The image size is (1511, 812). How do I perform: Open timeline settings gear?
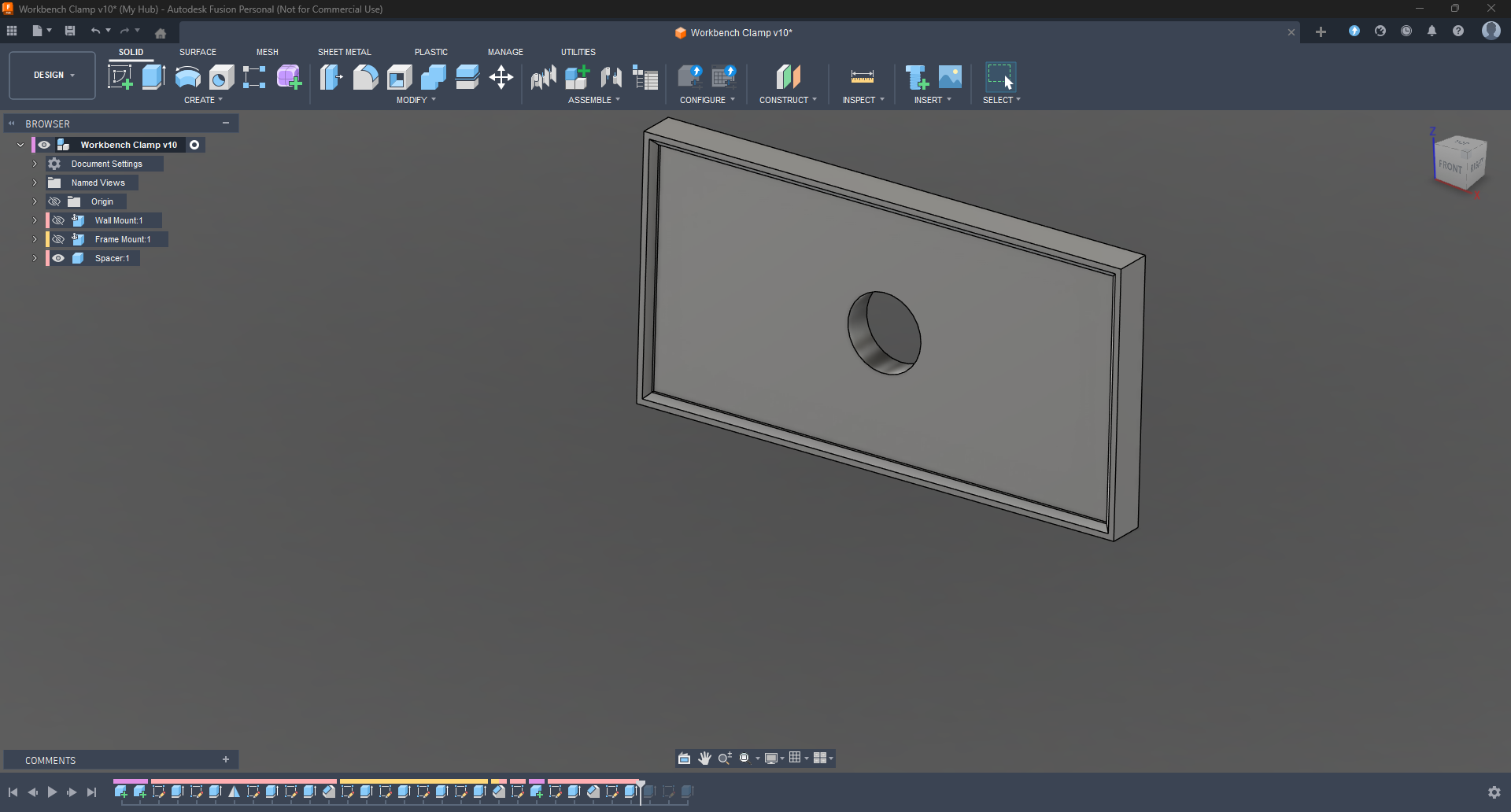(x=1494, y=792)
